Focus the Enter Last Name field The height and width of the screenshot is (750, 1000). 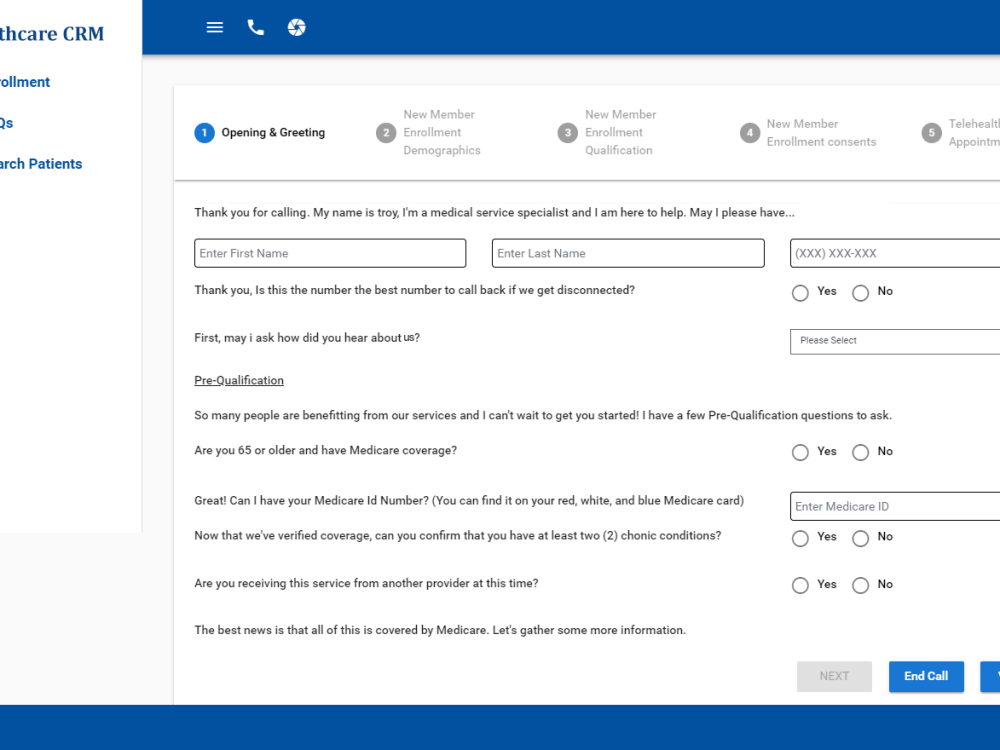(x=628, y=253)
